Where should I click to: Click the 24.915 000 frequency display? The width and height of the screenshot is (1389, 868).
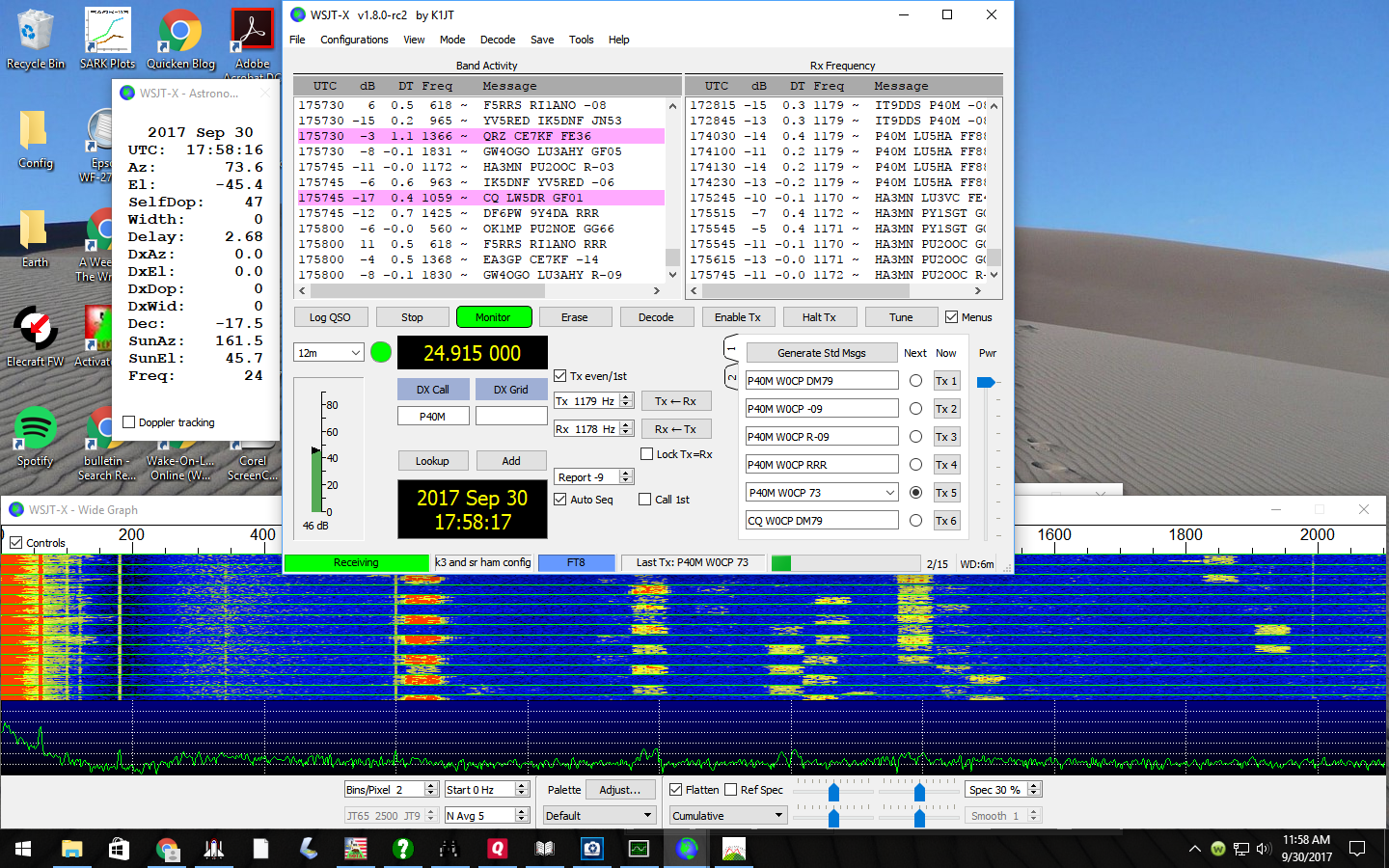click(472, 352)
